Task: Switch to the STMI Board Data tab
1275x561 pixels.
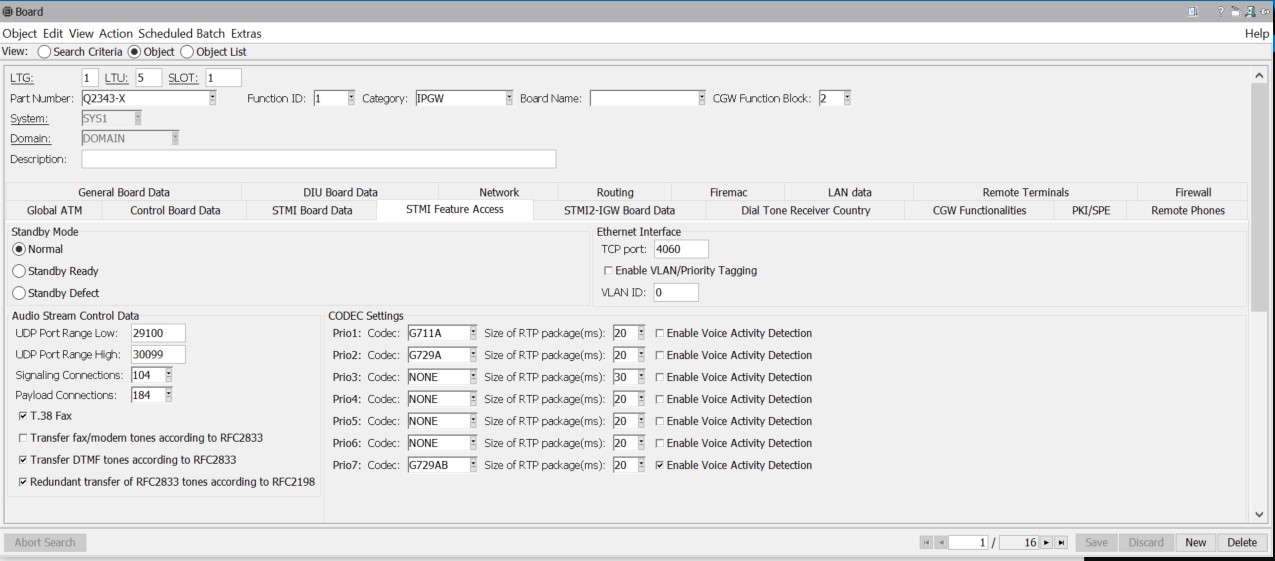Action: 312,211
